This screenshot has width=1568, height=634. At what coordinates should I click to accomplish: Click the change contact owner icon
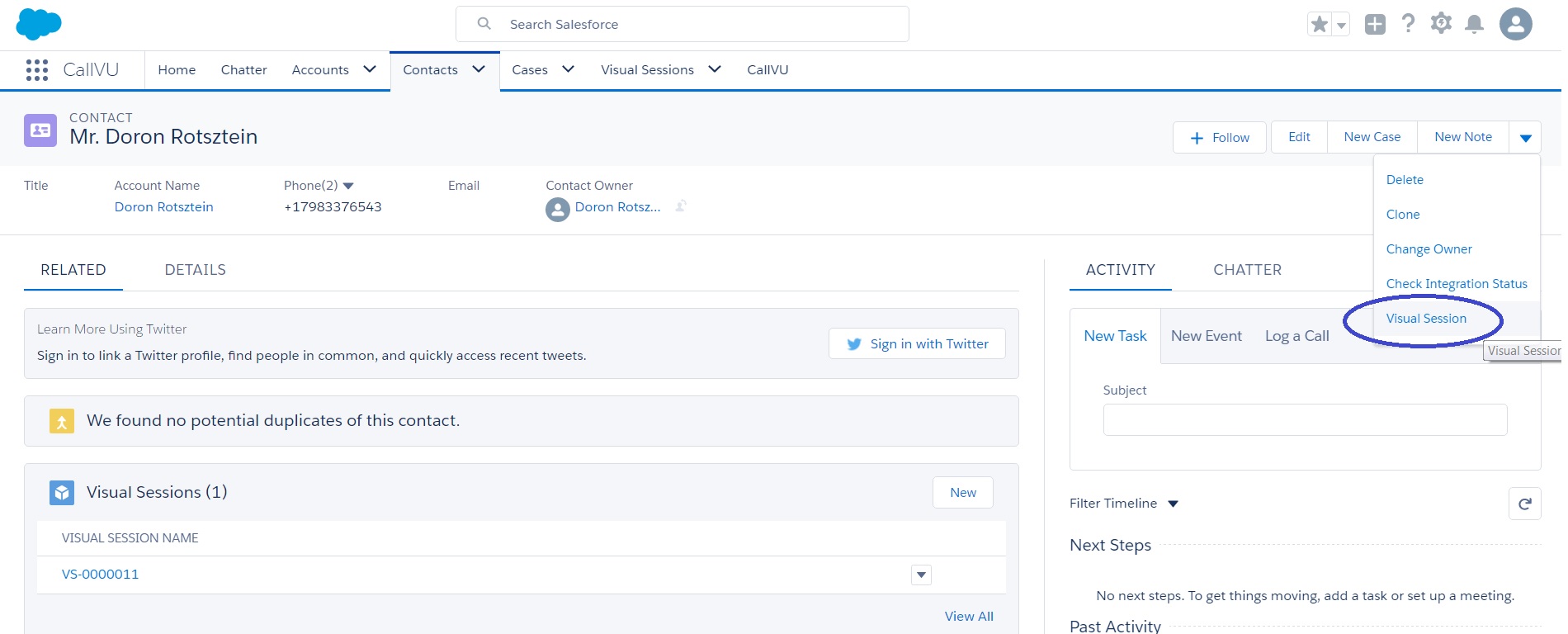pos(681,206)
